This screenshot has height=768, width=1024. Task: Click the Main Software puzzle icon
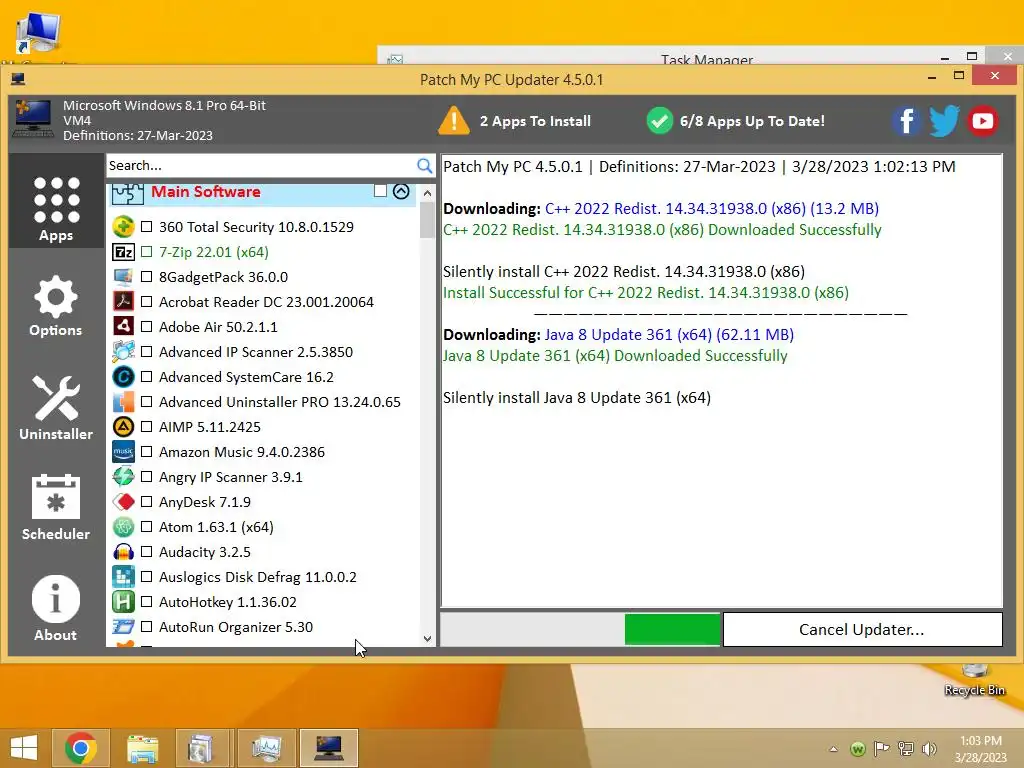pyautogui.click(x=127, y=193)
